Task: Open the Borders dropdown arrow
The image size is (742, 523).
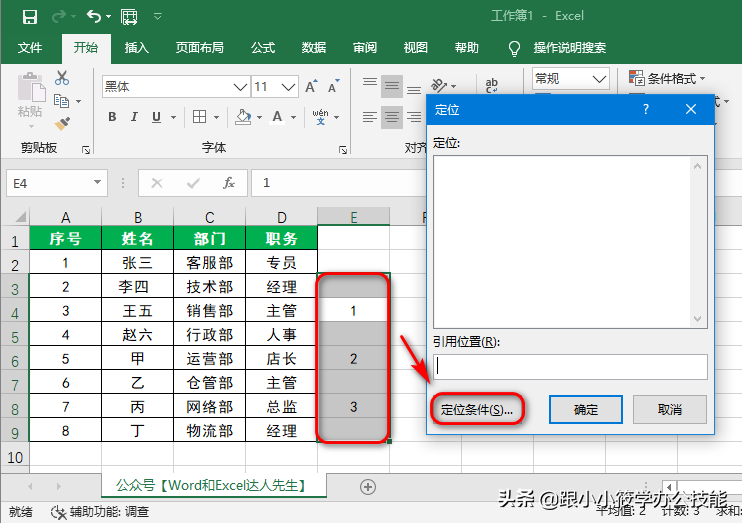Action: [x=216, y=117]
